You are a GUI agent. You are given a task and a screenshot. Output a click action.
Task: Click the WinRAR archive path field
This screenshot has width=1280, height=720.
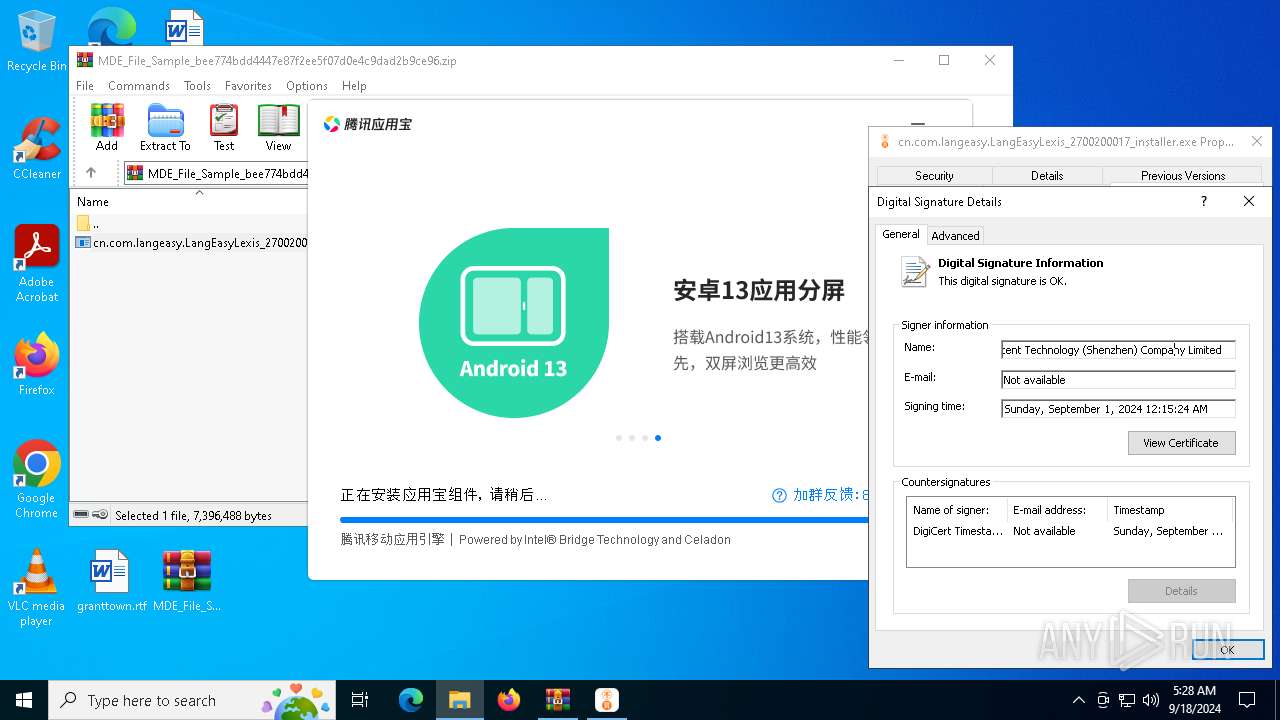click(x=217, y=173)
